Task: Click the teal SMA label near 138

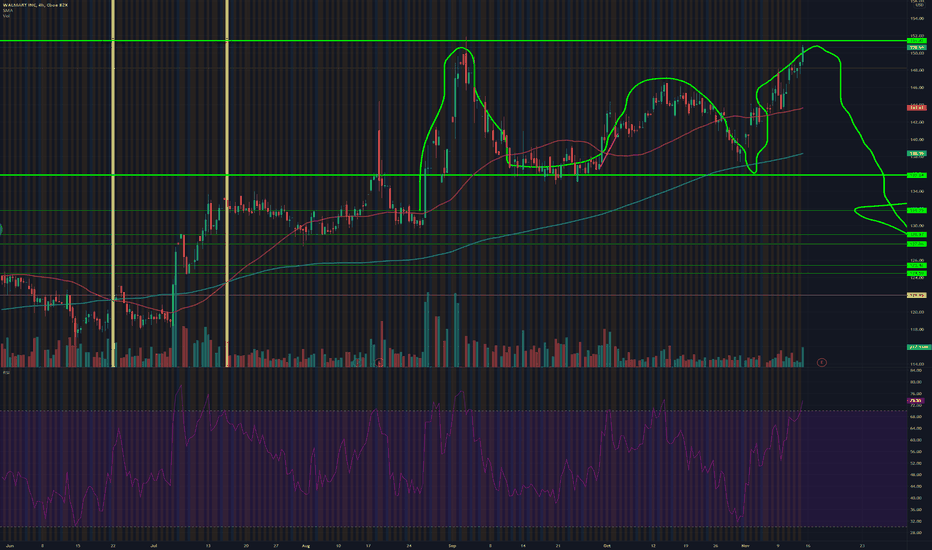Action: [916, 153]
